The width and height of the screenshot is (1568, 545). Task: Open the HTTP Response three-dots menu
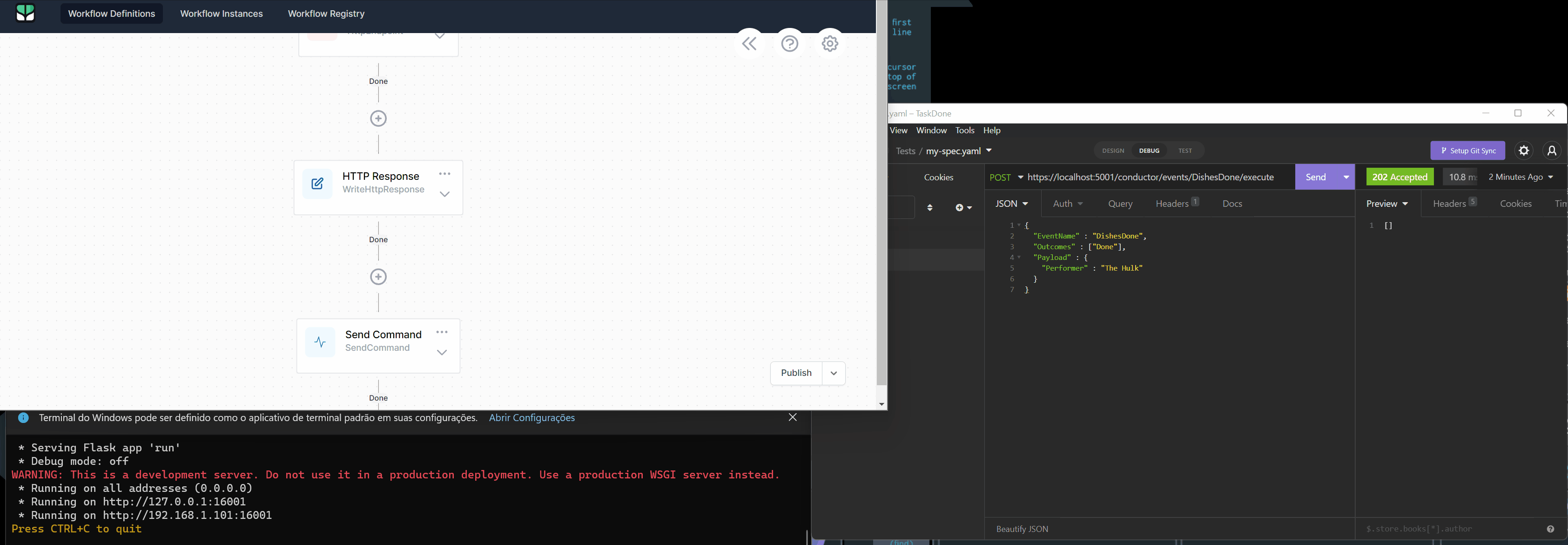tap(445, 174)
